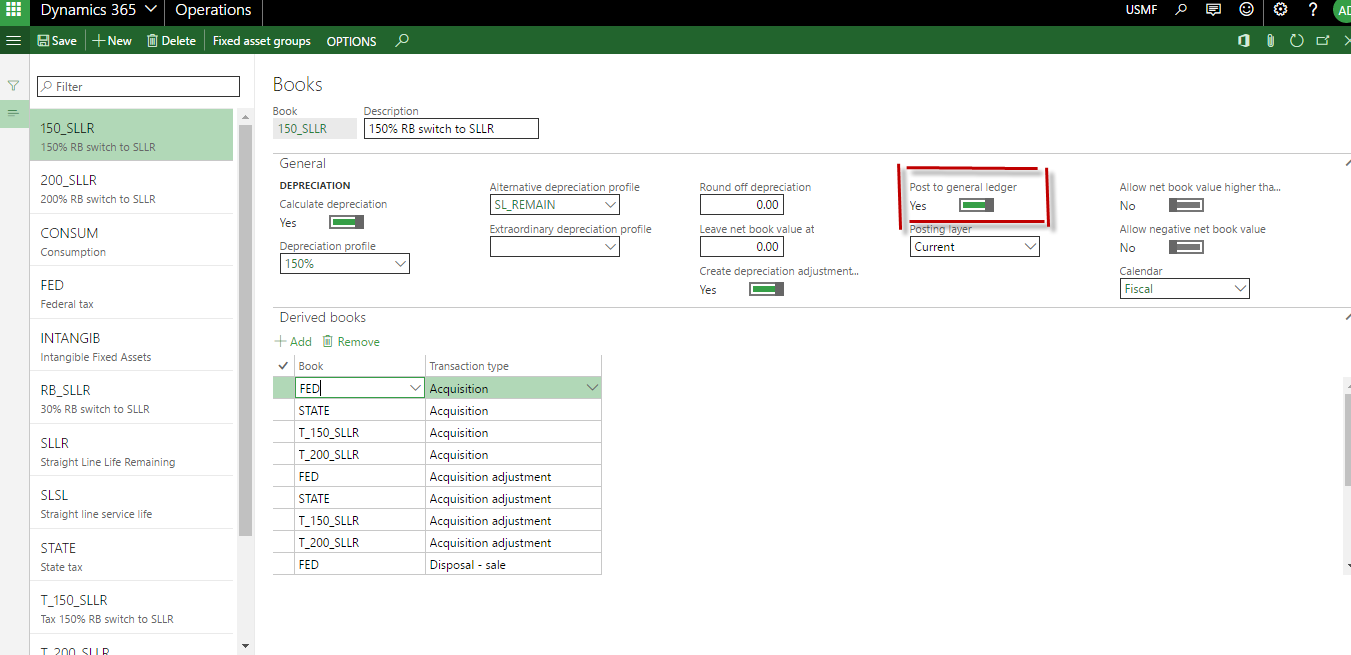Viewport: 1351px width, 655px height.
Task: Click Operations in the top bar
Action: point(214,10)
